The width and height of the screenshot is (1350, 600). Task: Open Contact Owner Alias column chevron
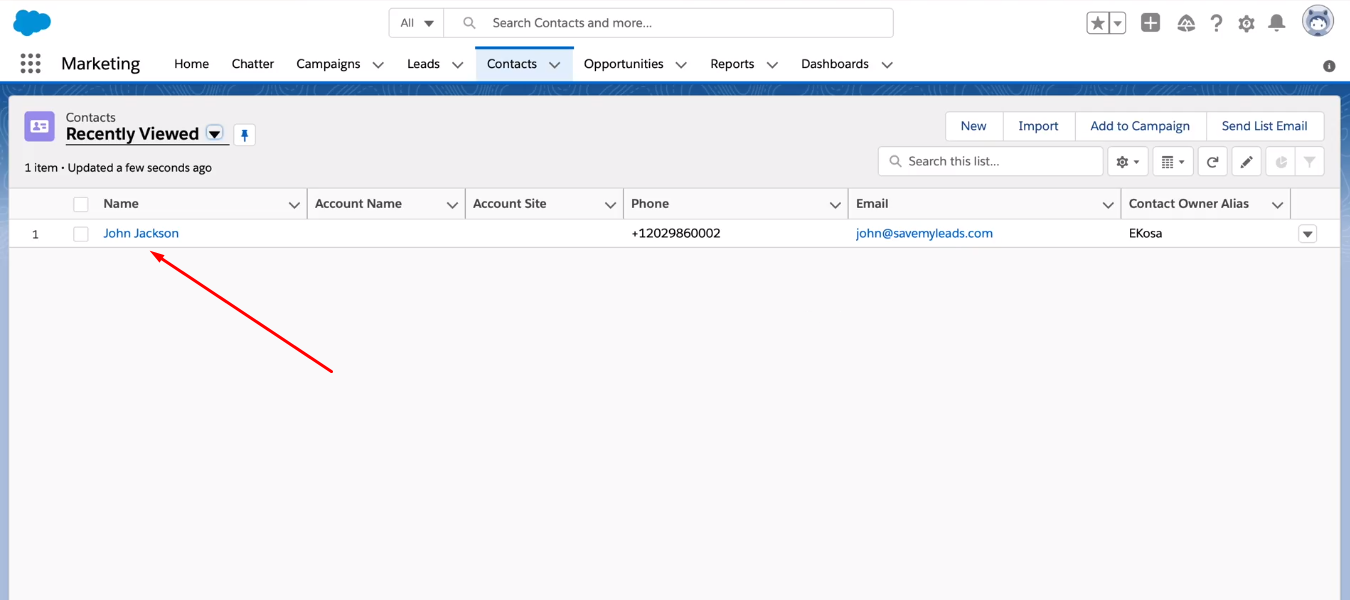click(1277, 205)
